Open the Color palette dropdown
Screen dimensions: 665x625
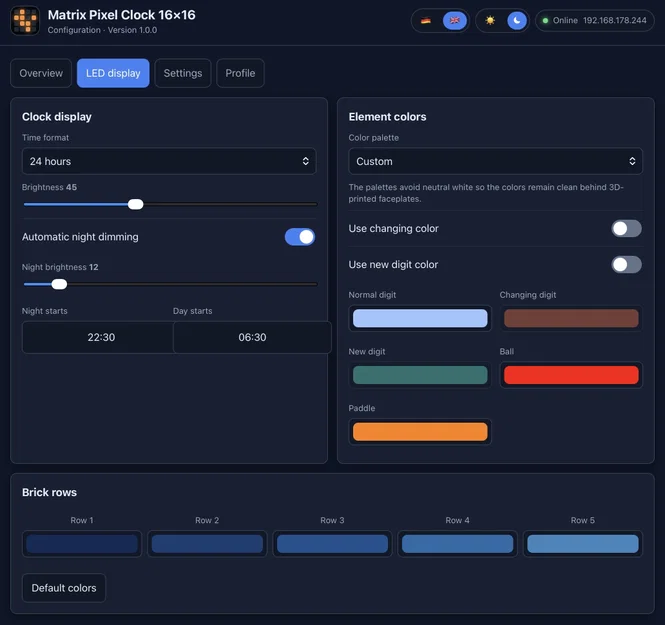pos(495,161)
